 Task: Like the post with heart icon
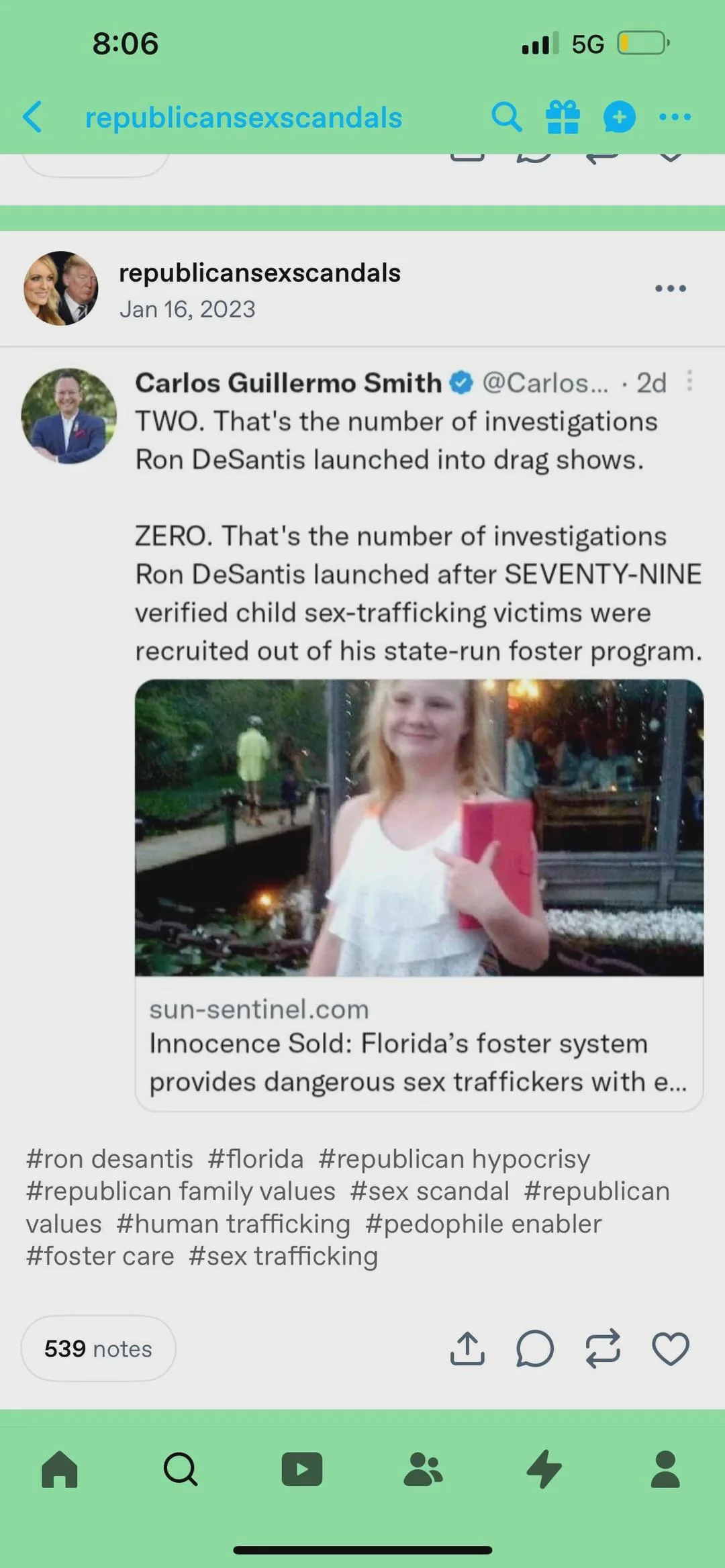671,1348
